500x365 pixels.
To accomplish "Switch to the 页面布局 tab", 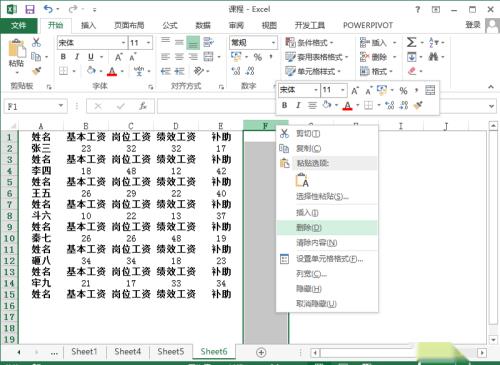I will point(129,25).
